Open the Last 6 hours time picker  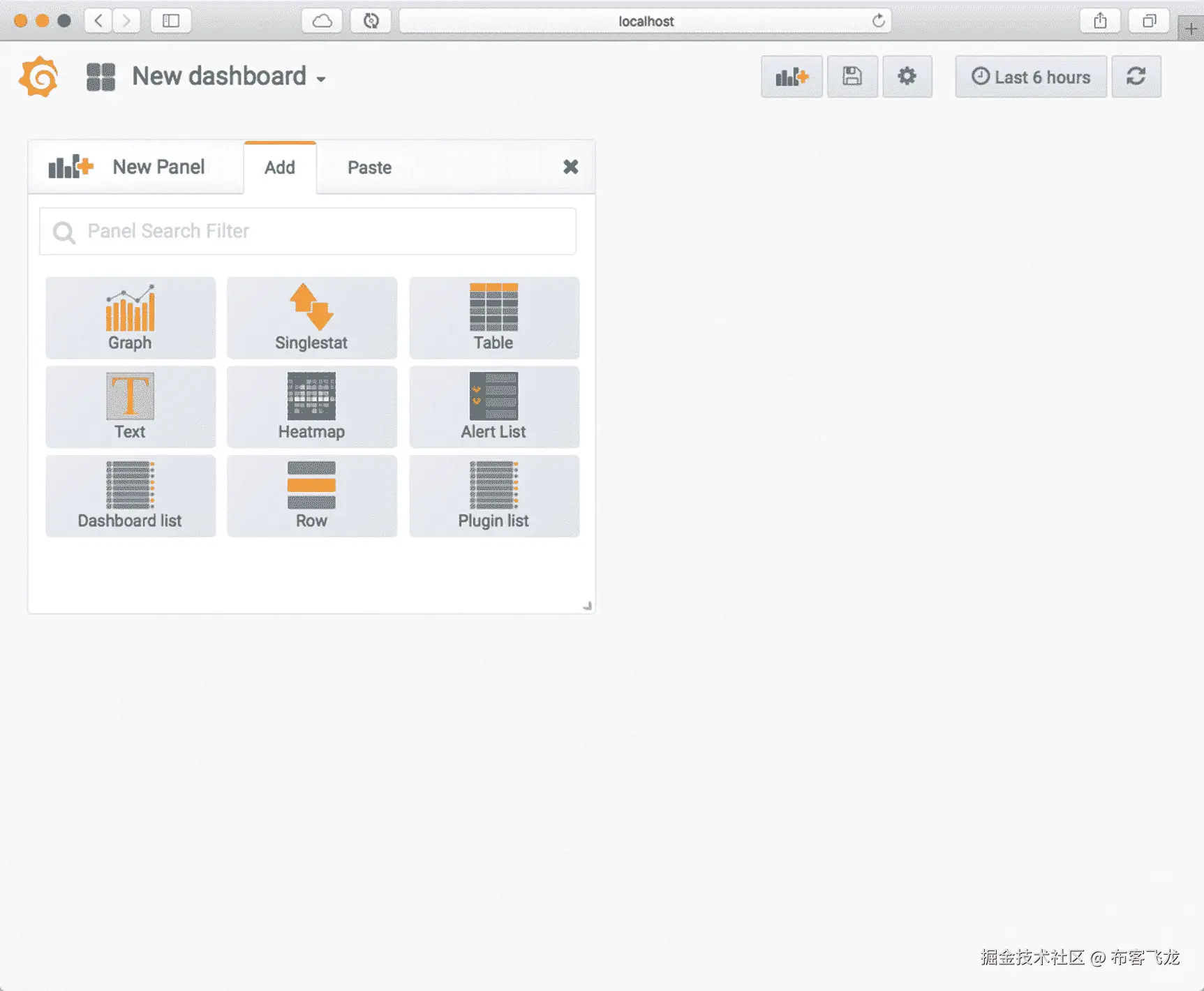[1031, 77]
